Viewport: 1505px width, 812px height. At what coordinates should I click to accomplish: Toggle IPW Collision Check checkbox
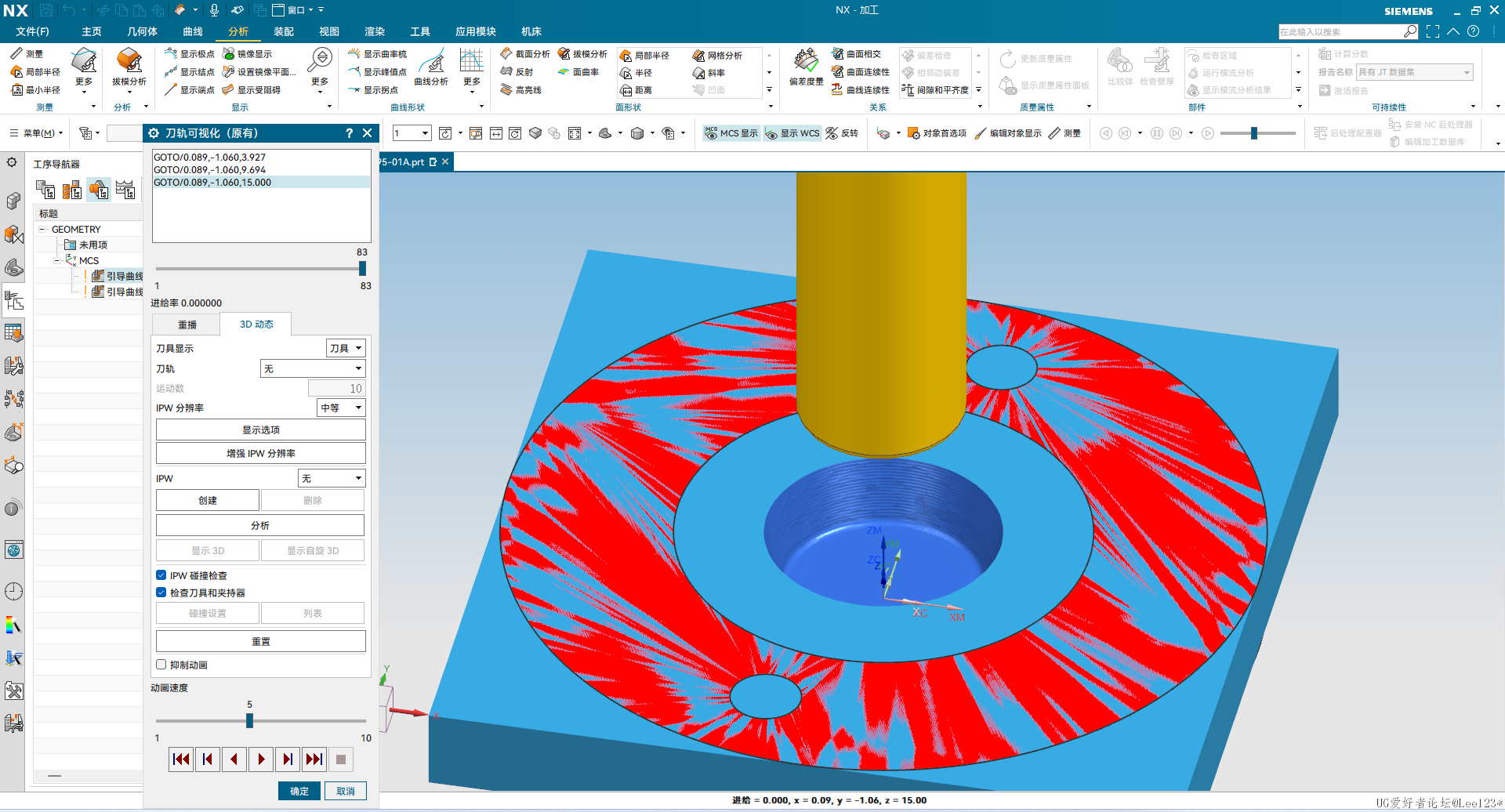point(161,575)
